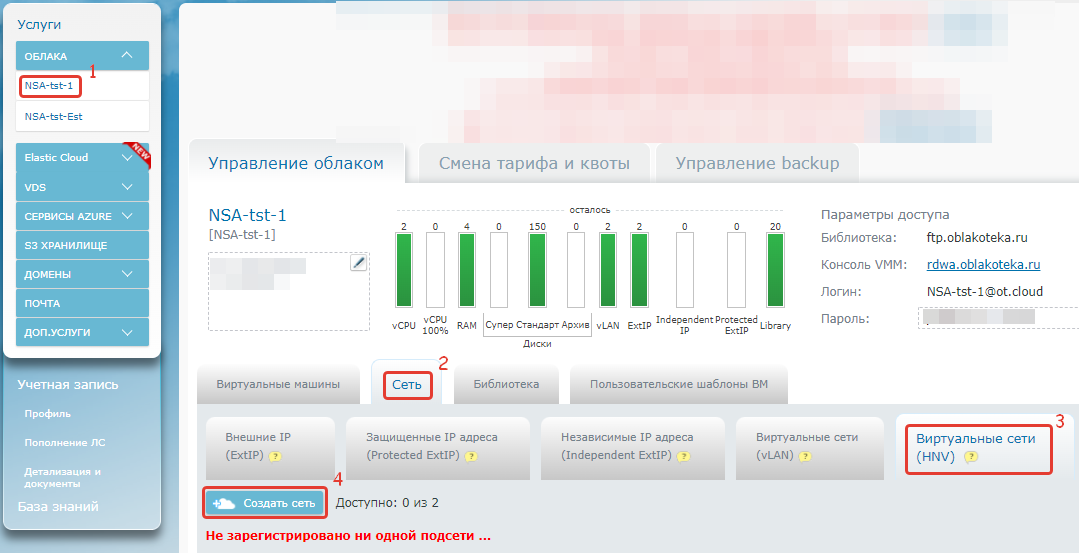Open rdwa.oblakoteka.ru VMM console link
This screenshot has width=1079, height=553.
pyautogui.click(x=983, y=265)
